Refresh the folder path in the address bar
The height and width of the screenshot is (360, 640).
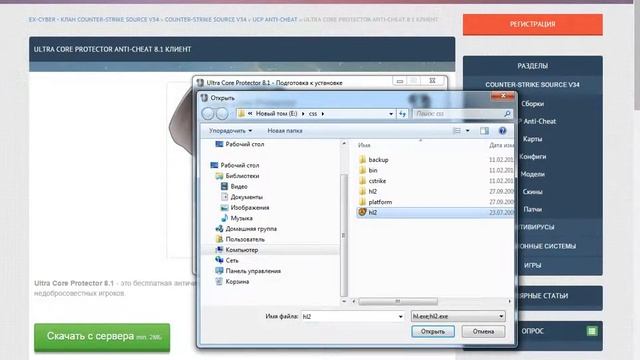(402, 114)
